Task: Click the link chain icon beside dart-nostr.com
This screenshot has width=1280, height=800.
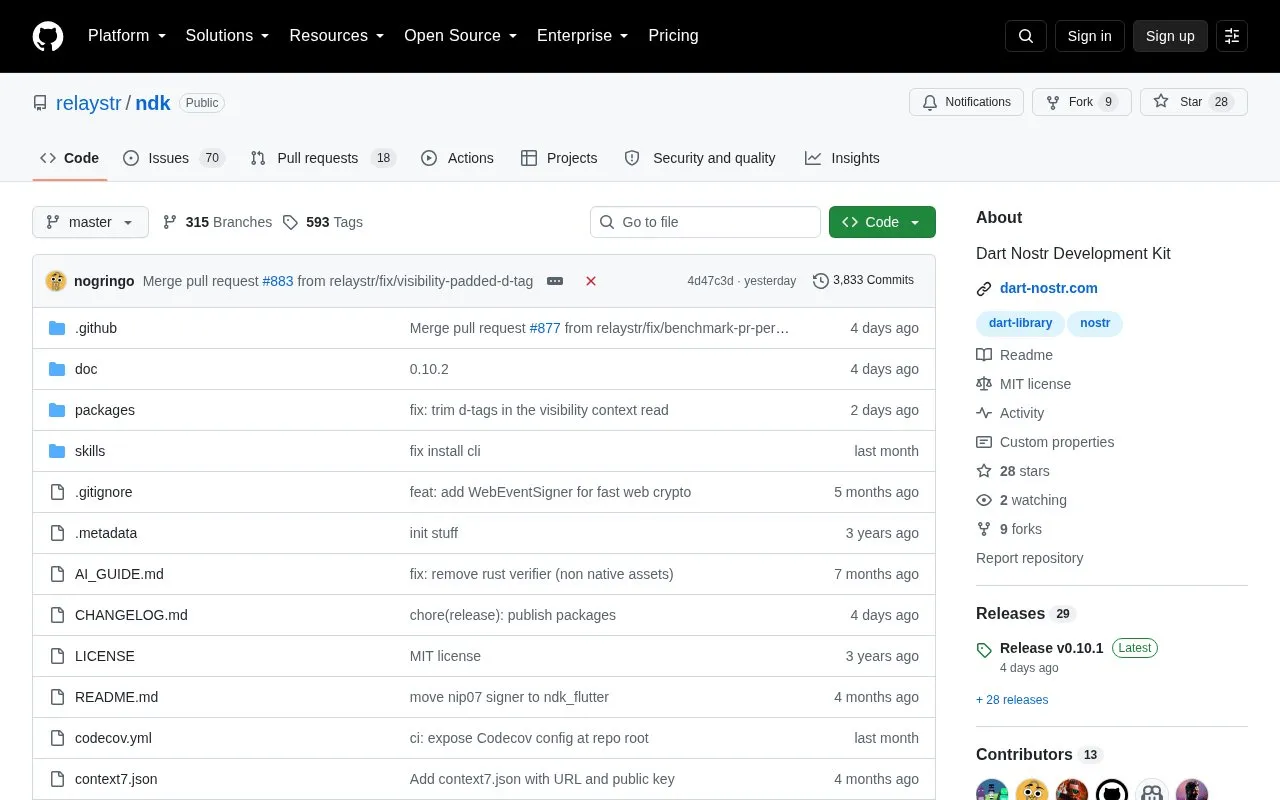Action: (984, 289)
